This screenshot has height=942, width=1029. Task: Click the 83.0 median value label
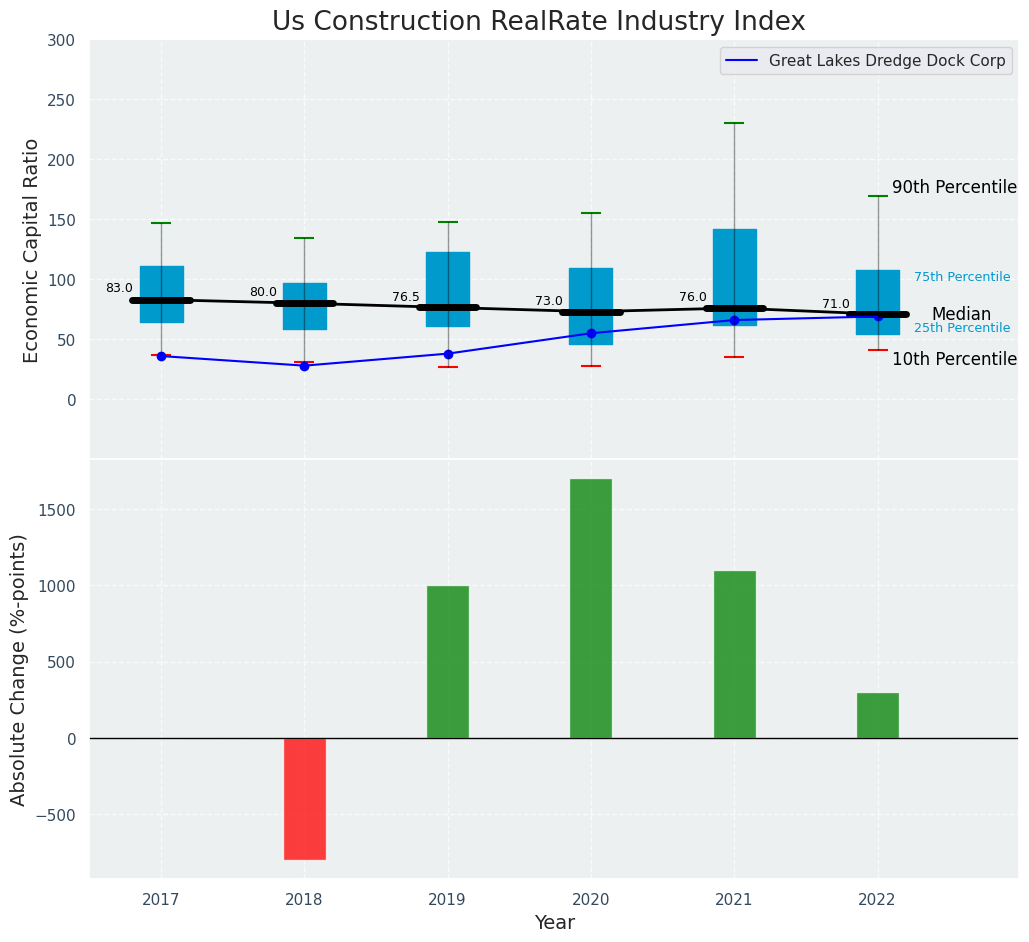[119, 288]
